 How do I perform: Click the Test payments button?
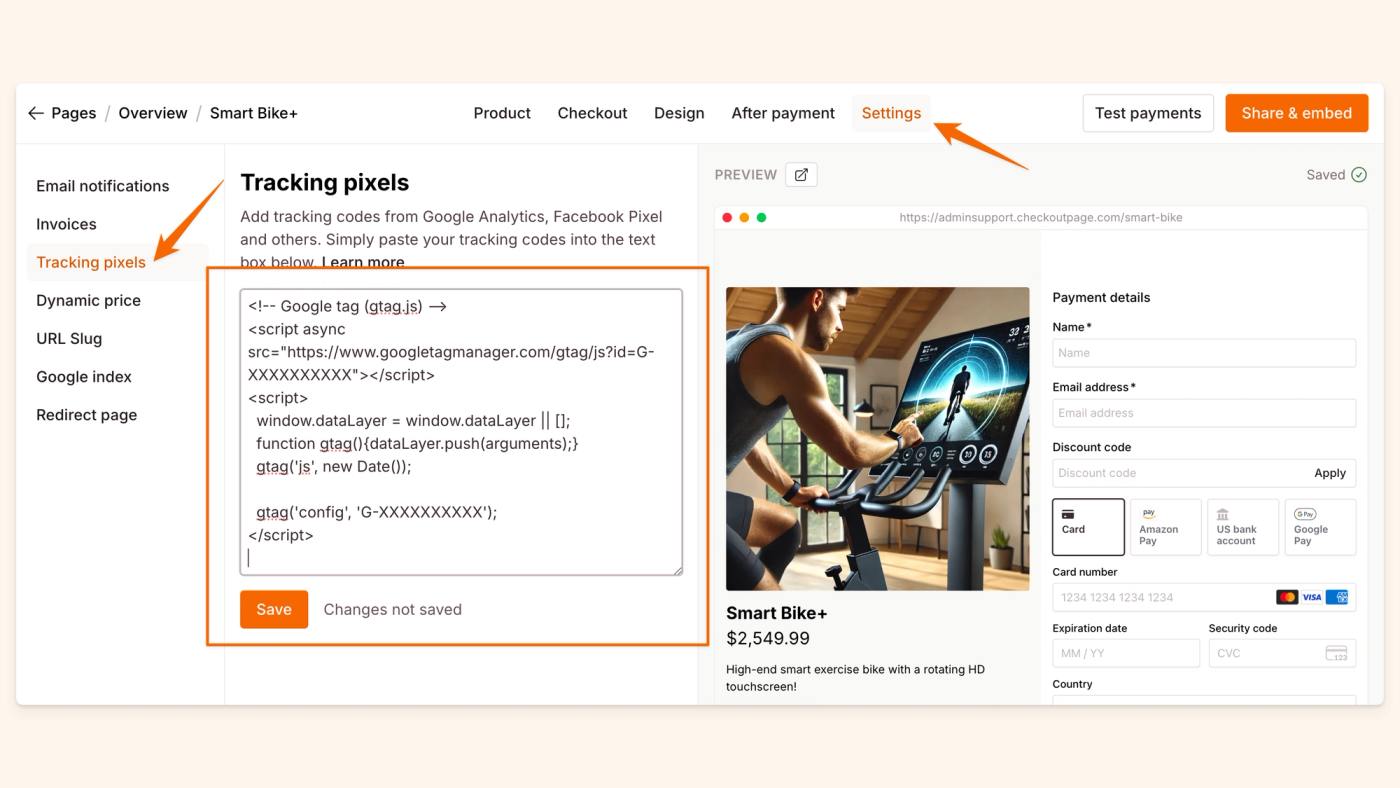pyautogui.click(x=1148, y=113)
